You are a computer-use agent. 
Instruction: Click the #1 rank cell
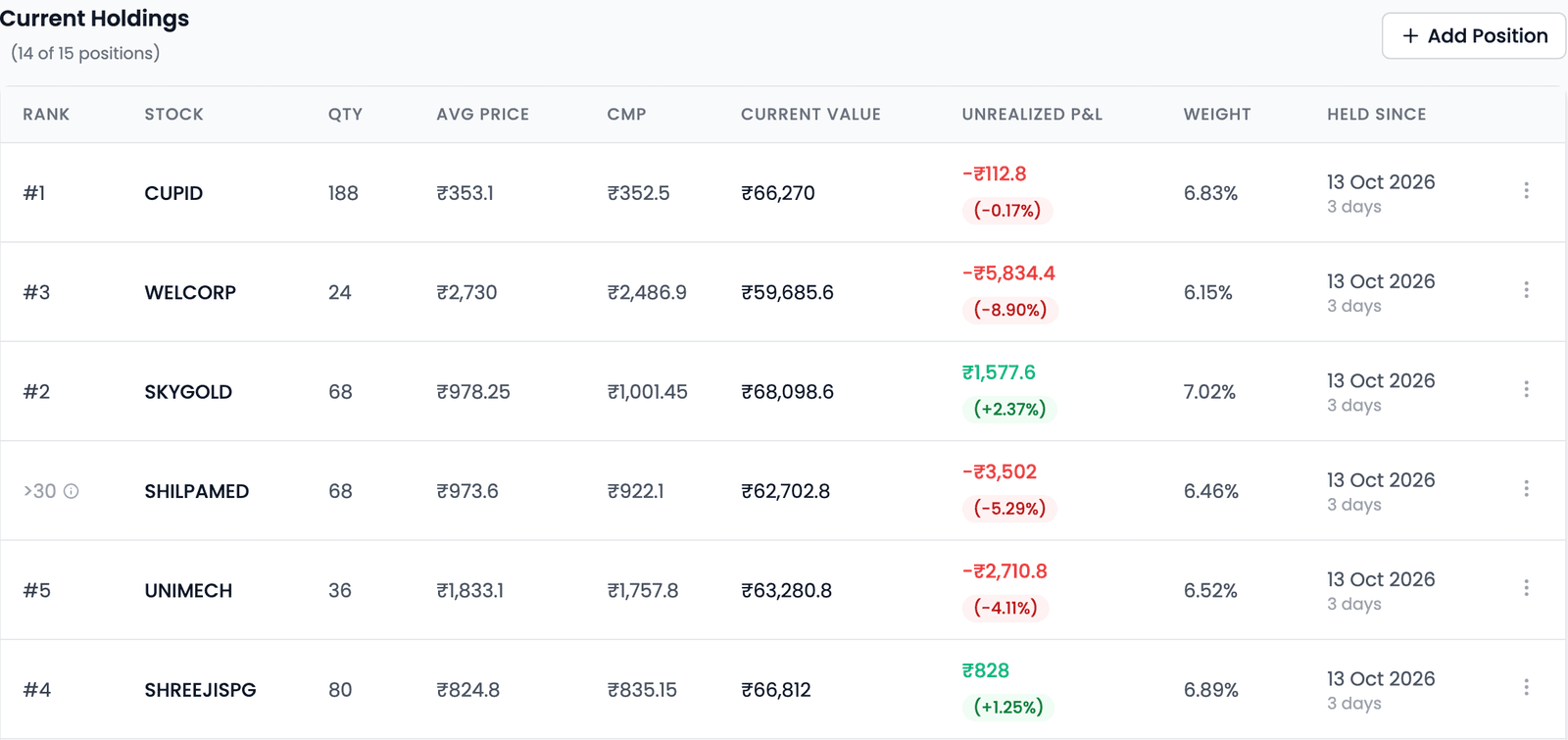34,193
